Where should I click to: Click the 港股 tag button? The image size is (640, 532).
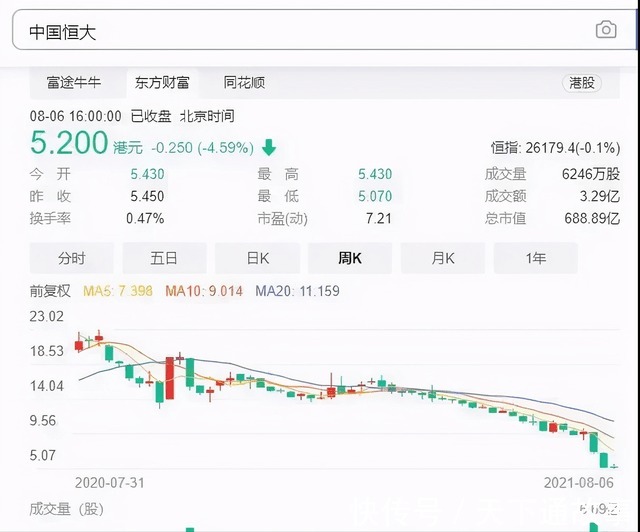(582, 83)
